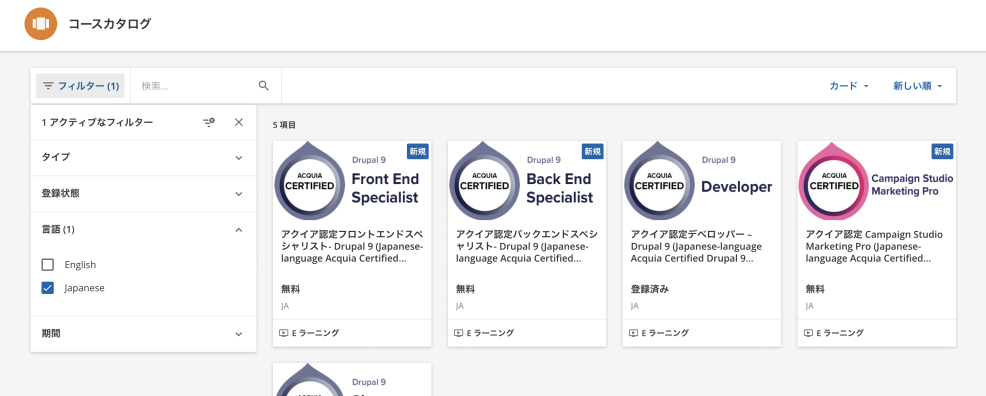Open the 新しい順 sort dropdown
The height and width of the screenshot is (396, 986).
[x=917, y=86]
